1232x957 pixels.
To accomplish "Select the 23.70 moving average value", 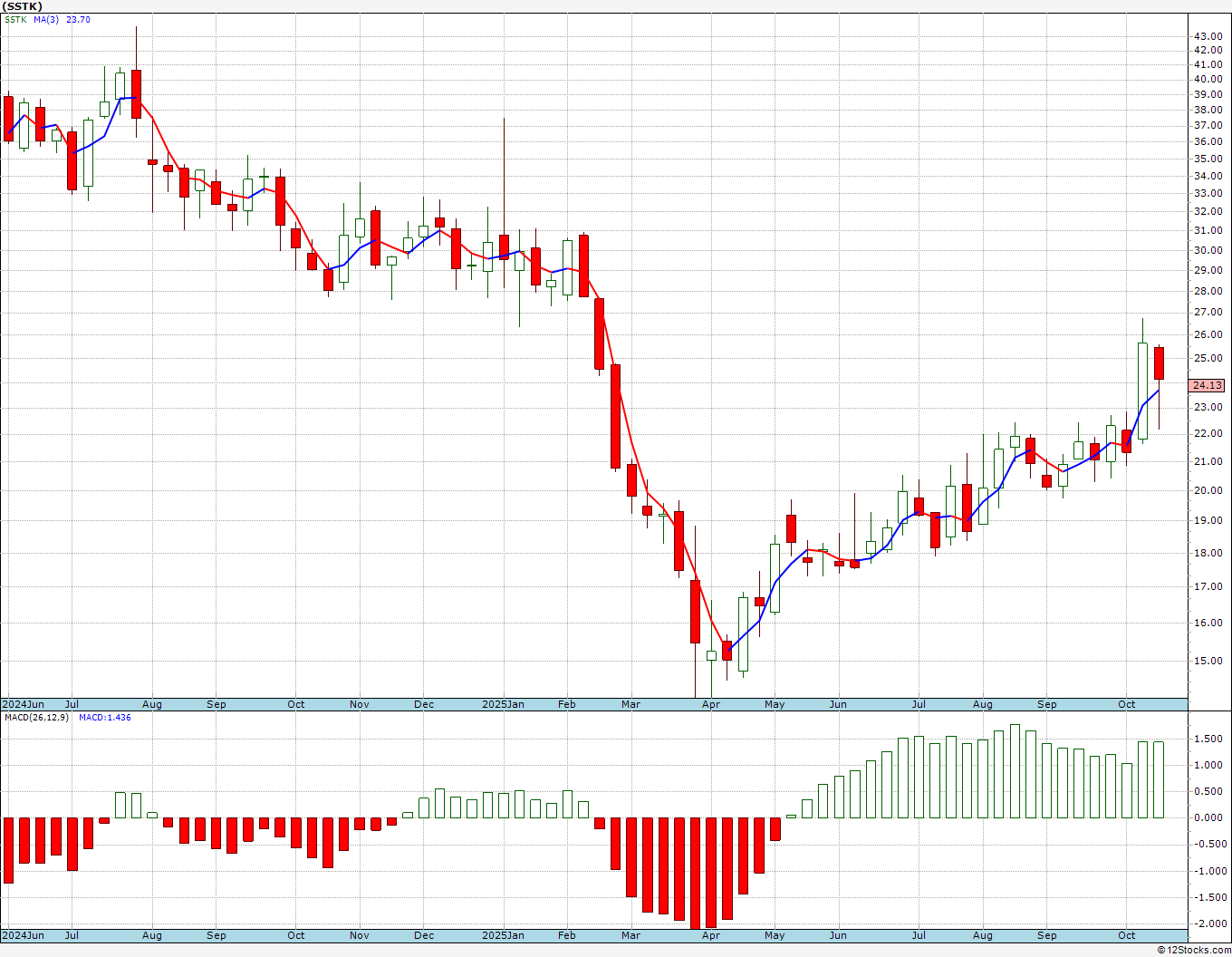I will coord(78,20).
